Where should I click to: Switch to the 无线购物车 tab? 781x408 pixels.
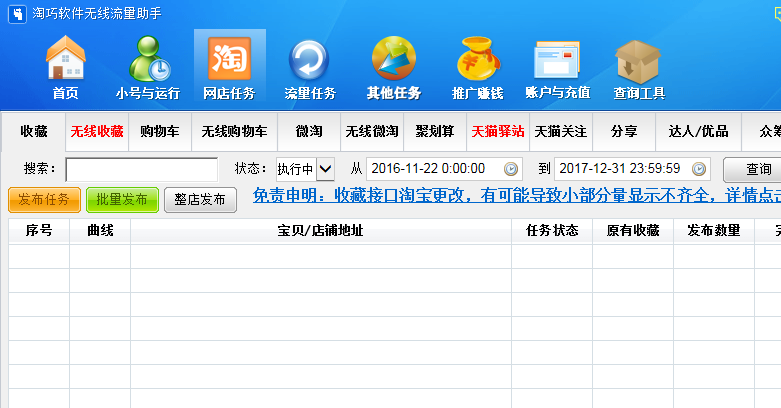point(234,132)
